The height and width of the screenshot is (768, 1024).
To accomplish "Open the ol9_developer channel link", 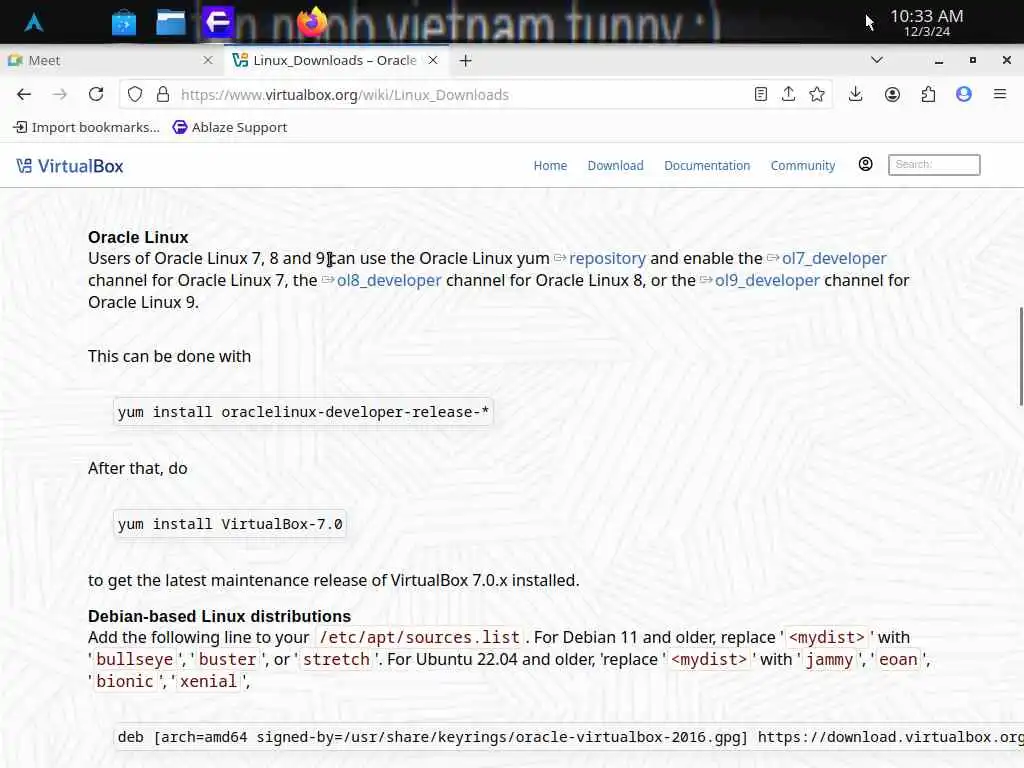I will (x=767, y=281).
